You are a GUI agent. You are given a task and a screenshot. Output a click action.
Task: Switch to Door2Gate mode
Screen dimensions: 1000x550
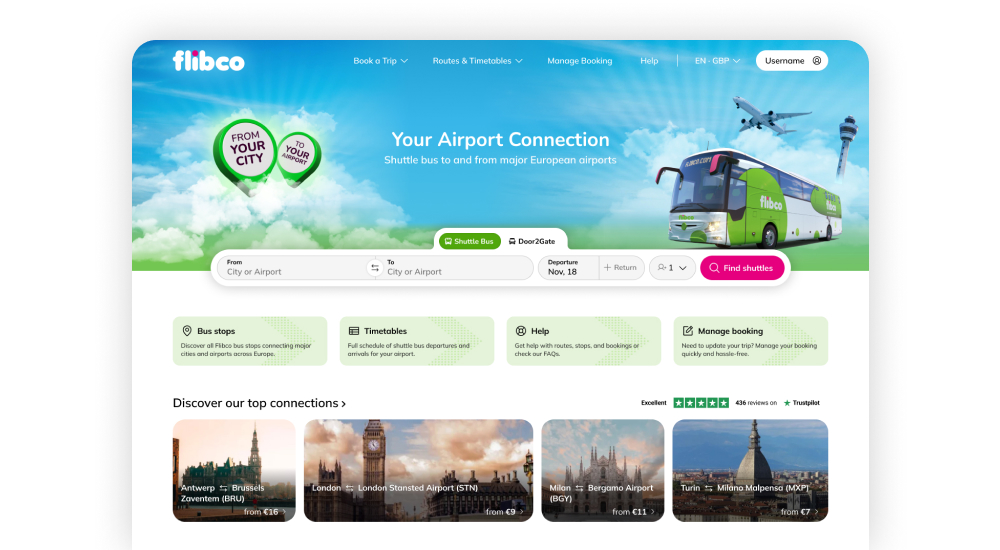pyautogui.click(x=532, y=241)
